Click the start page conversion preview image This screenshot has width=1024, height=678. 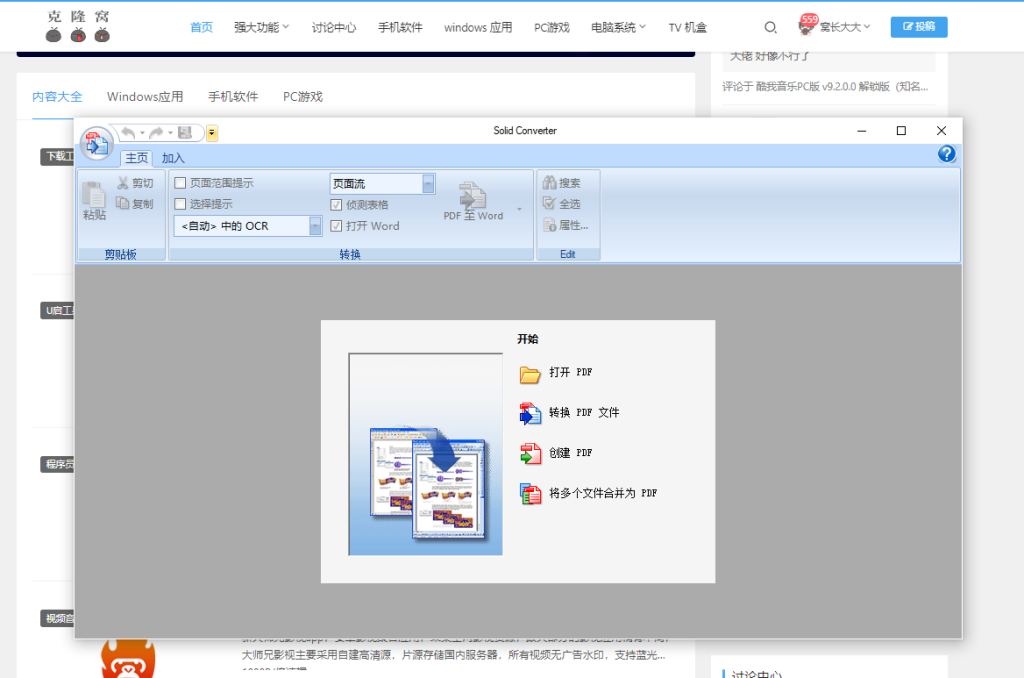tap(425, 454)
